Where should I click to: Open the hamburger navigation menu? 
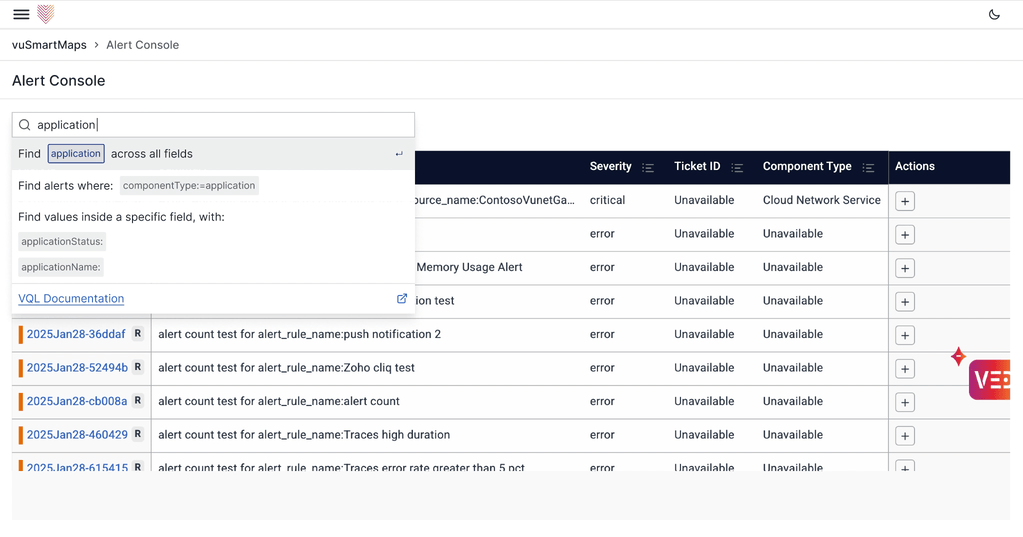(21, 15)
